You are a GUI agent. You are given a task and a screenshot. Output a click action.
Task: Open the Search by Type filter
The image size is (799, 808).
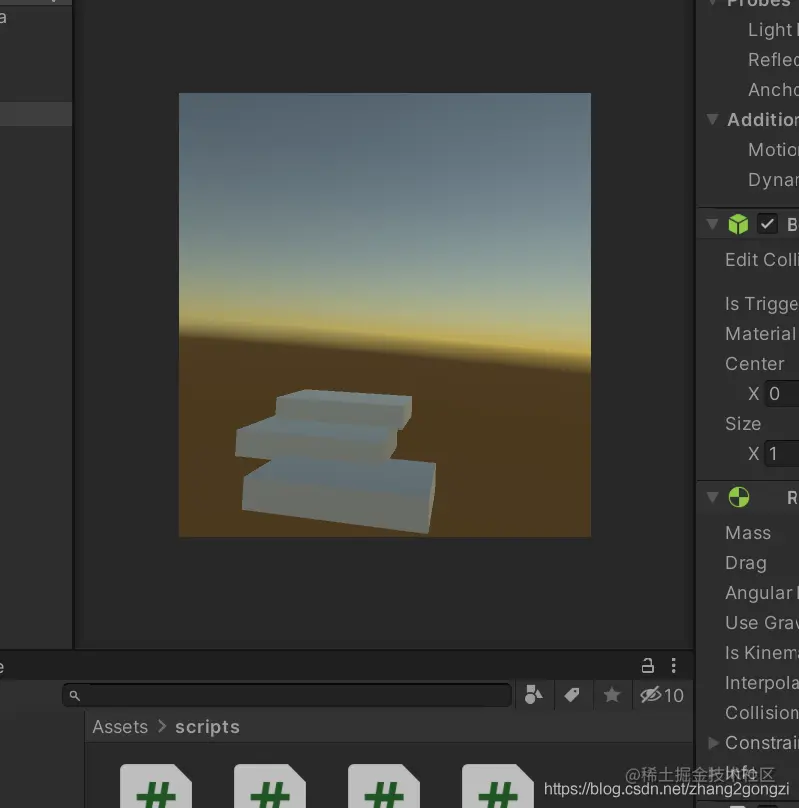click(533, 695)
